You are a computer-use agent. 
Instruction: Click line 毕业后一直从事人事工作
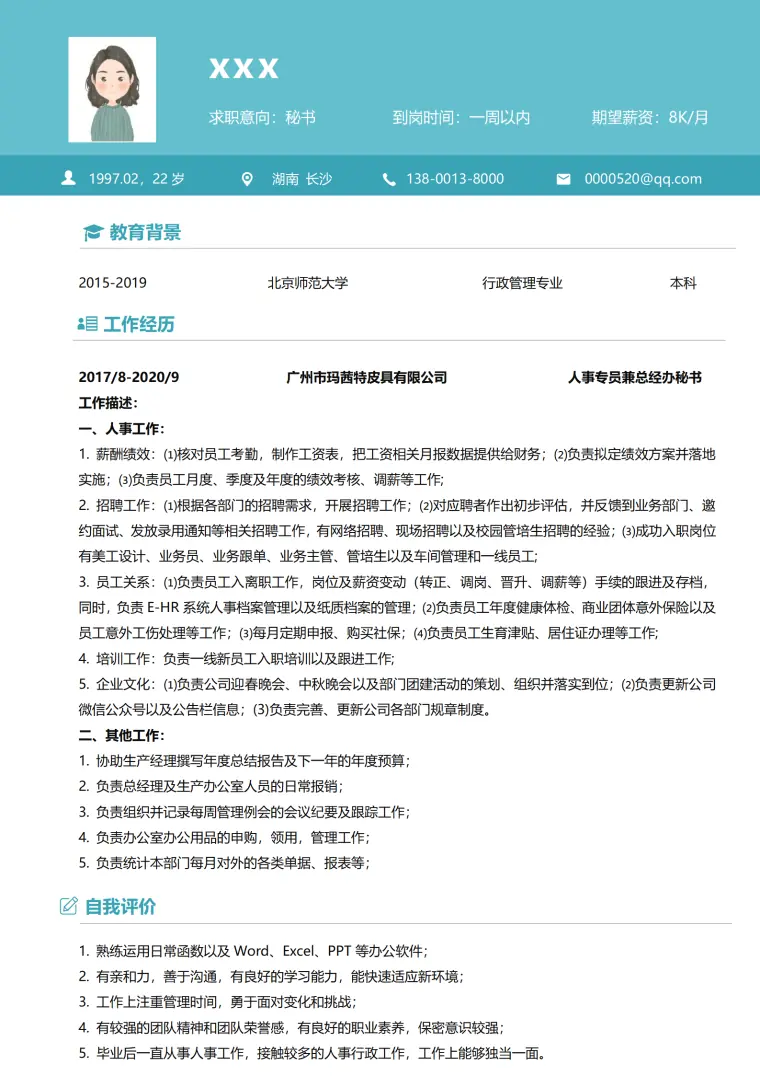[312, 1053]
